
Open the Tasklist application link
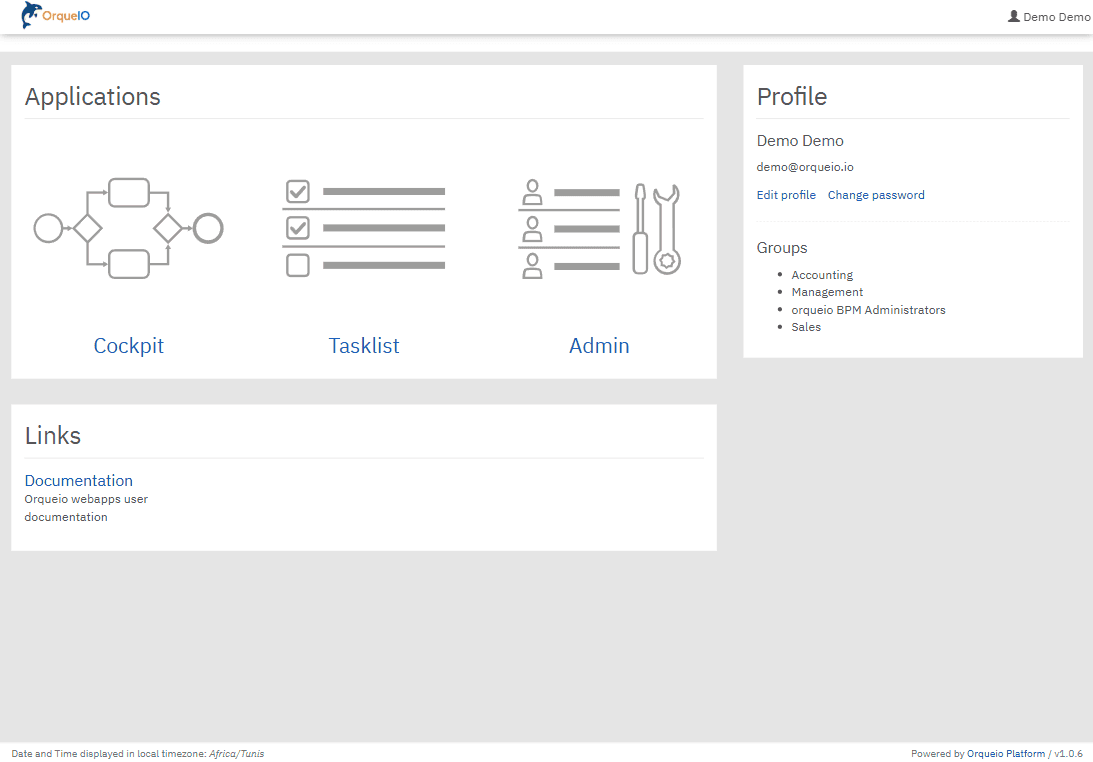363,345
